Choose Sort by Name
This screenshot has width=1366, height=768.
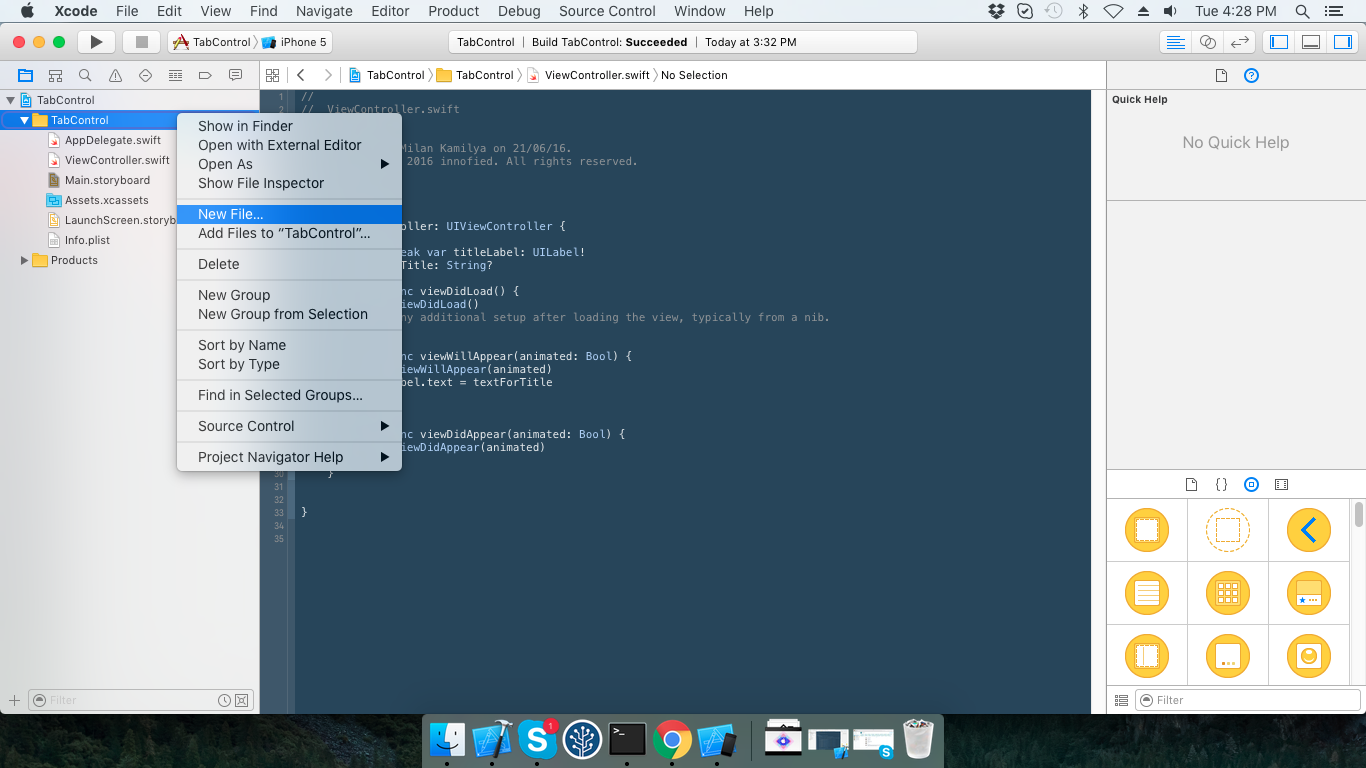coord(289,345)
